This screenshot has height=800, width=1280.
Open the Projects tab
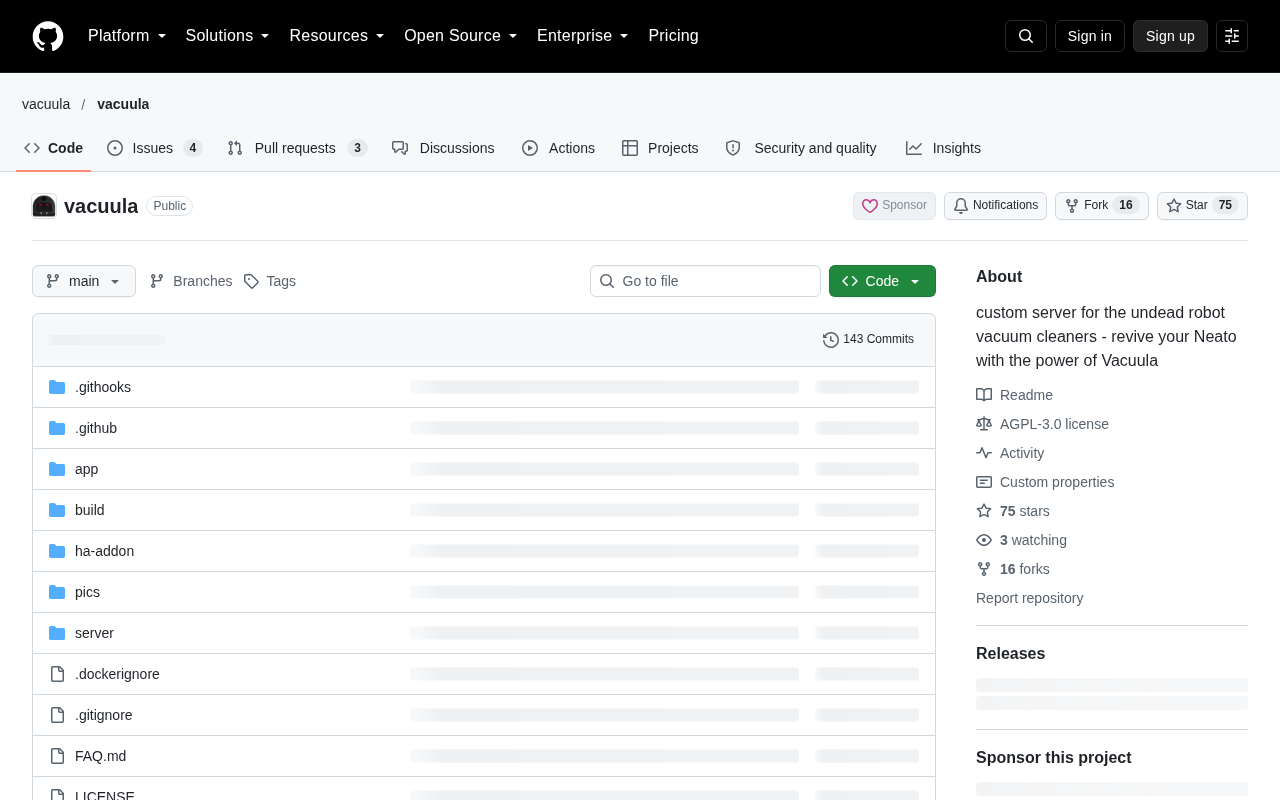pyautogui.click(x=660, y=148)
